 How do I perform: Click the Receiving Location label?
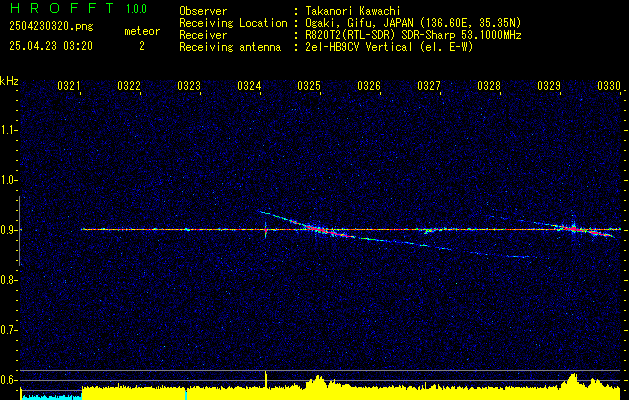[233, 23]
